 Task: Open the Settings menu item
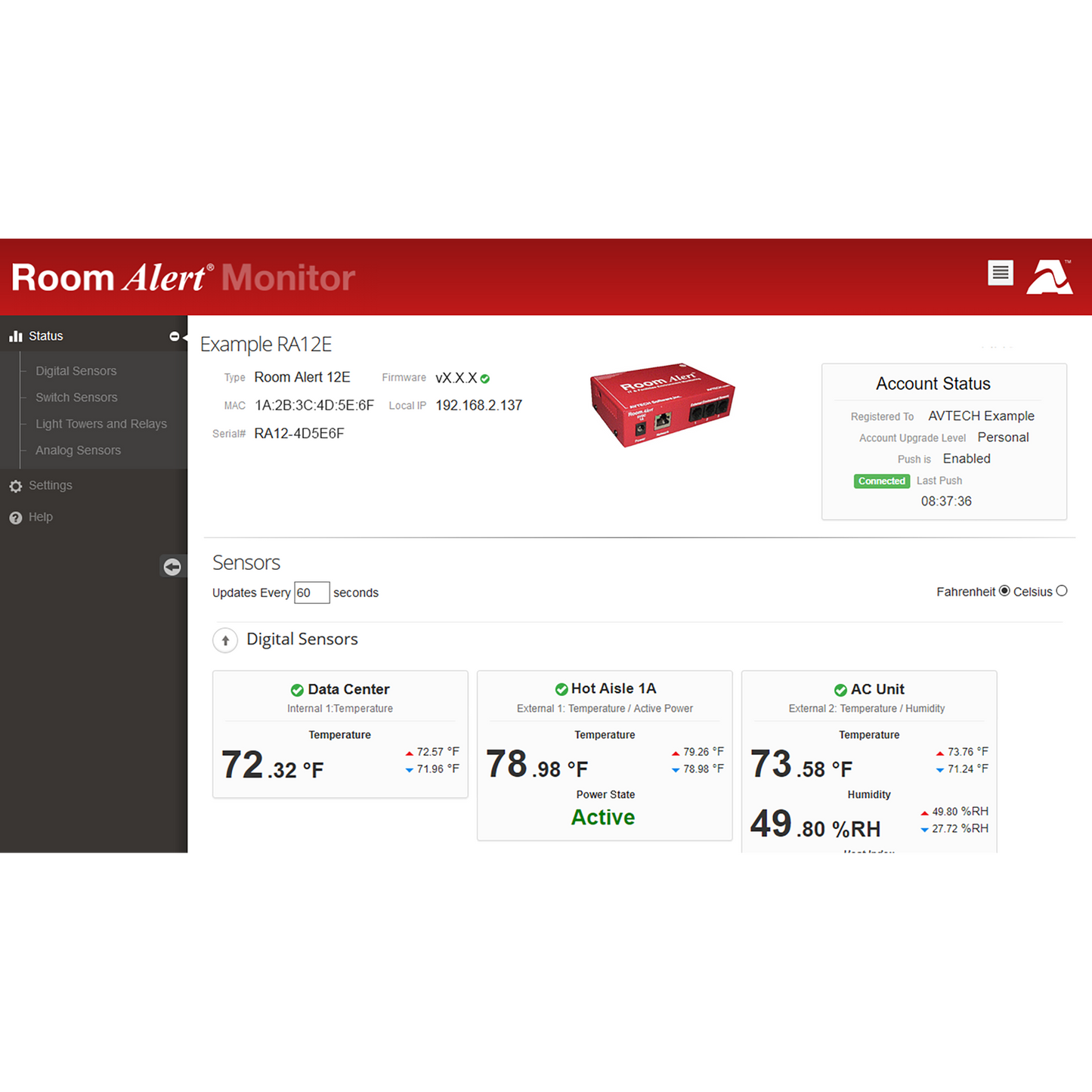click(x=50, y=485)
